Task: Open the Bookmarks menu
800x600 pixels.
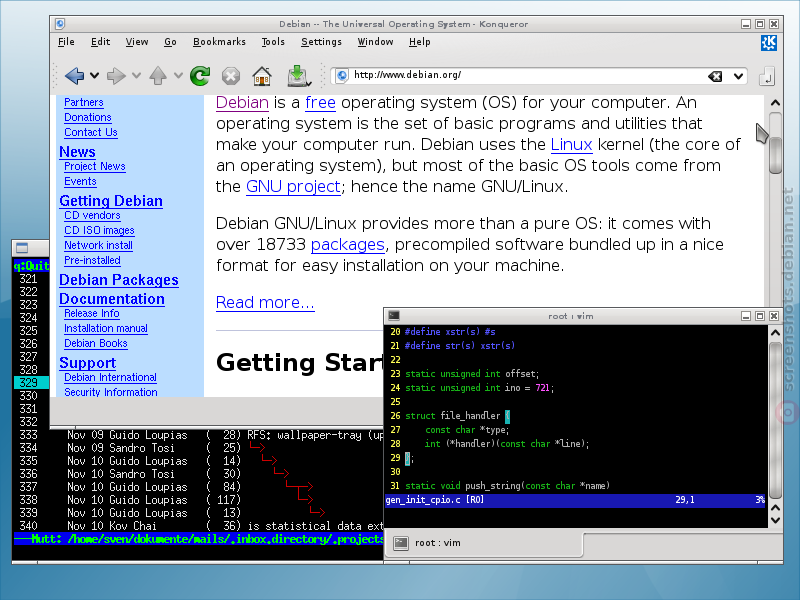Action: [219, 42]
